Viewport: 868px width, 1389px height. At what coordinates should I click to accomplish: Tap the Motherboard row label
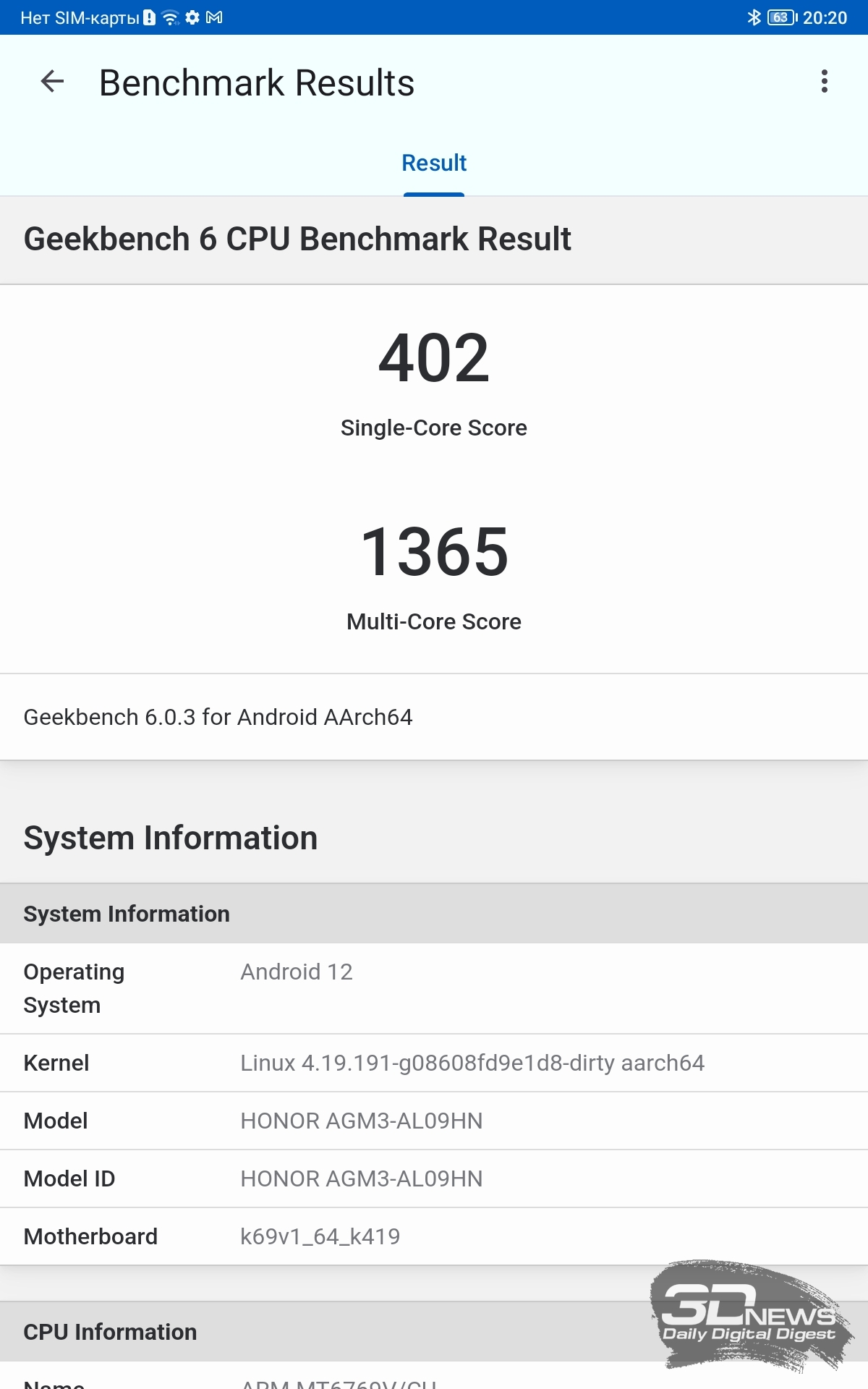point(90,1236)
